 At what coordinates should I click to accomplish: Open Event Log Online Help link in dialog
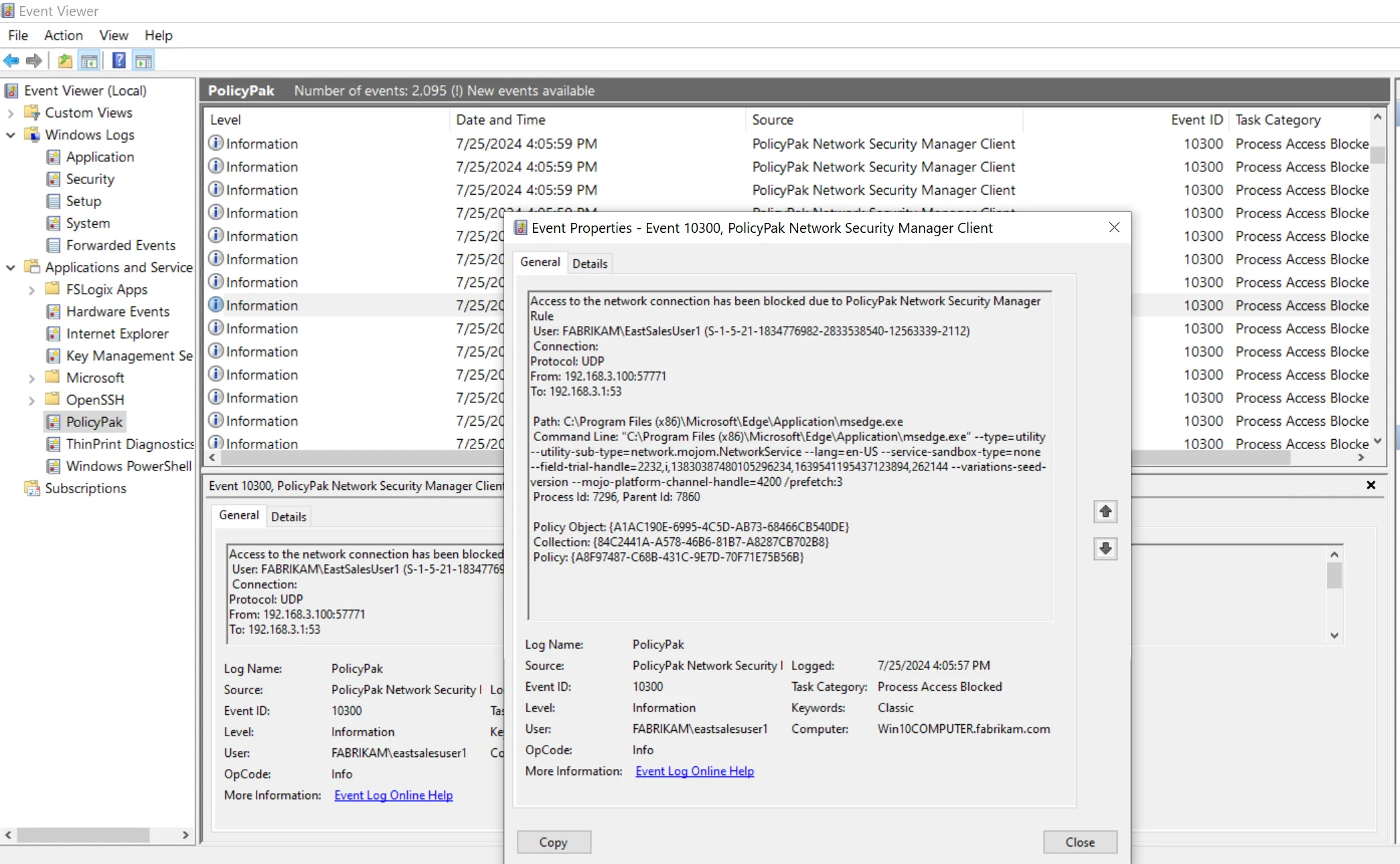694,771
